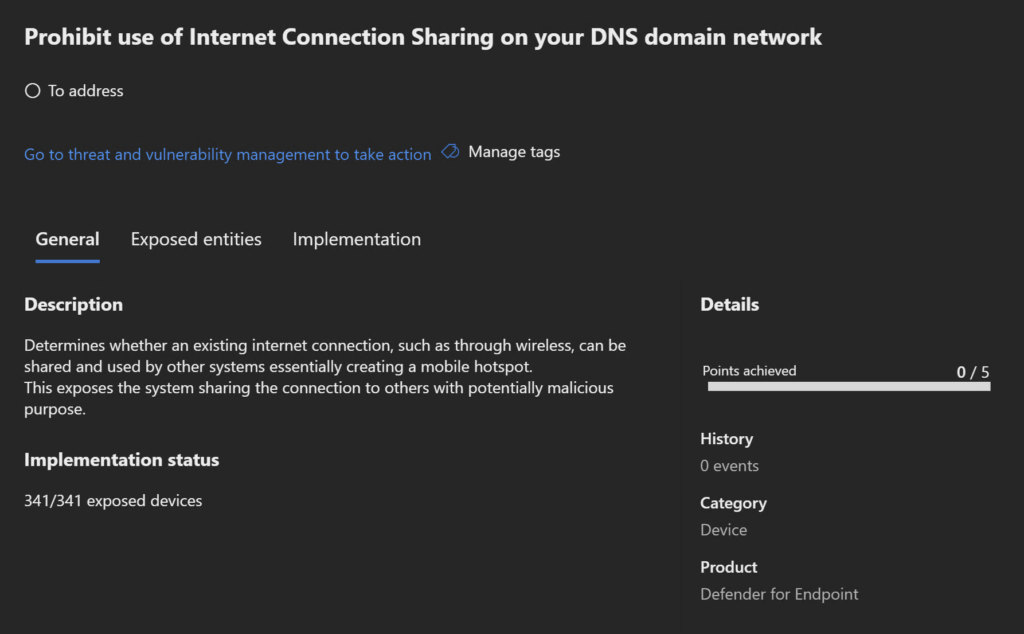1024x634 pixels.
Task: Click the Points achieved label
Action: click(749, 371)
